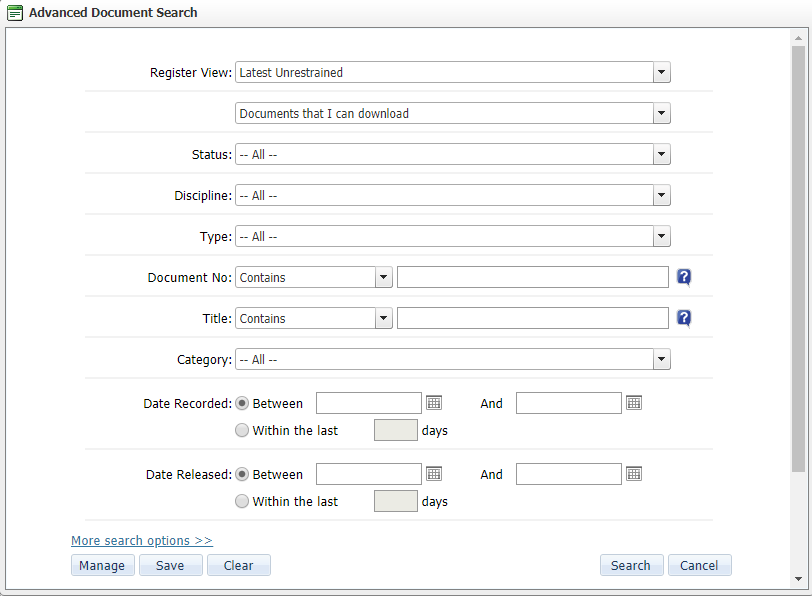Click Date Released start date field
This screenshot has width=812, height=596.
pyautogui.click(x=369, y=474)
